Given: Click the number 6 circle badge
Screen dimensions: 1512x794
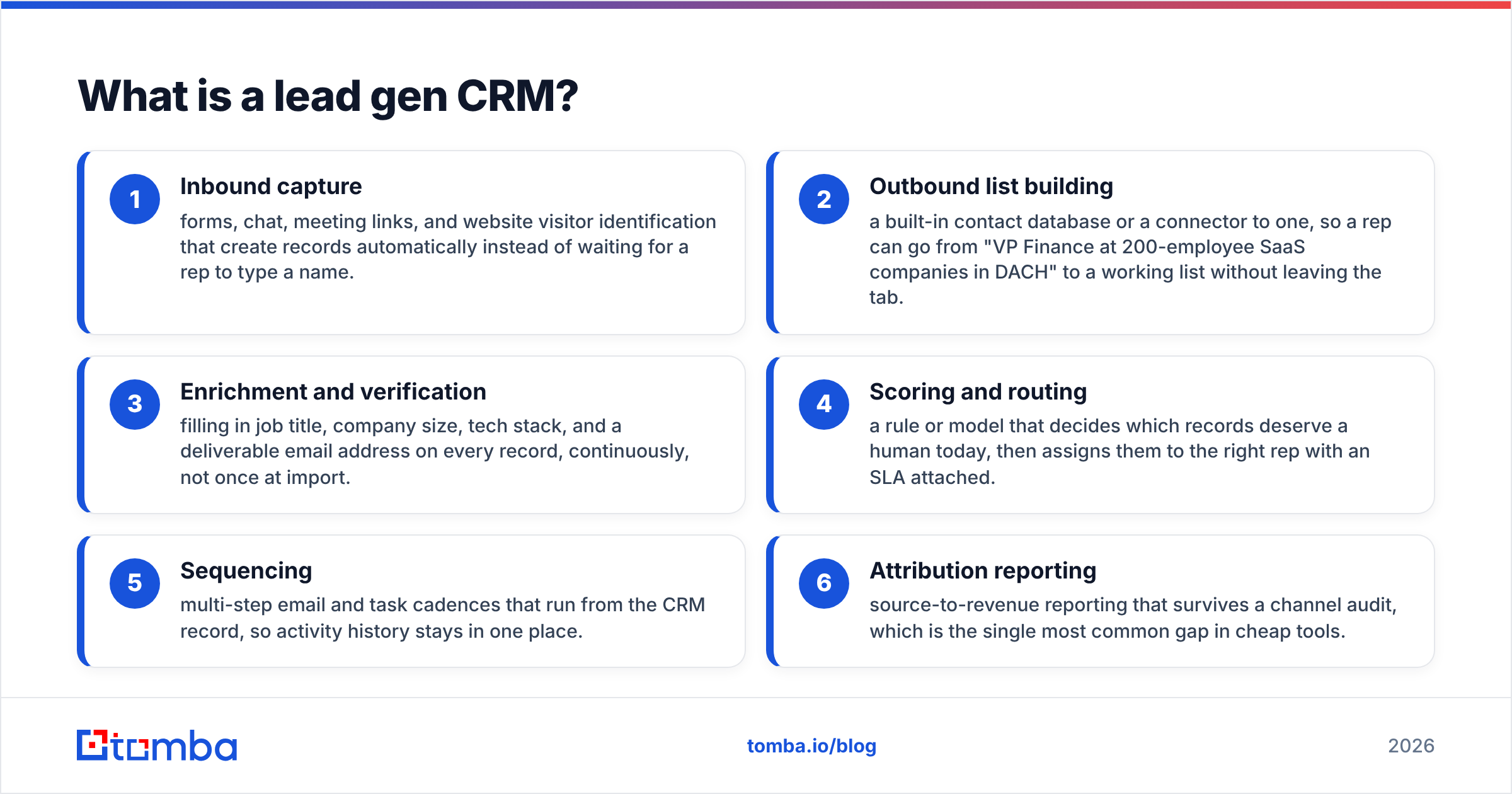Looking at the screenshot, I should [x=824, y=584].
